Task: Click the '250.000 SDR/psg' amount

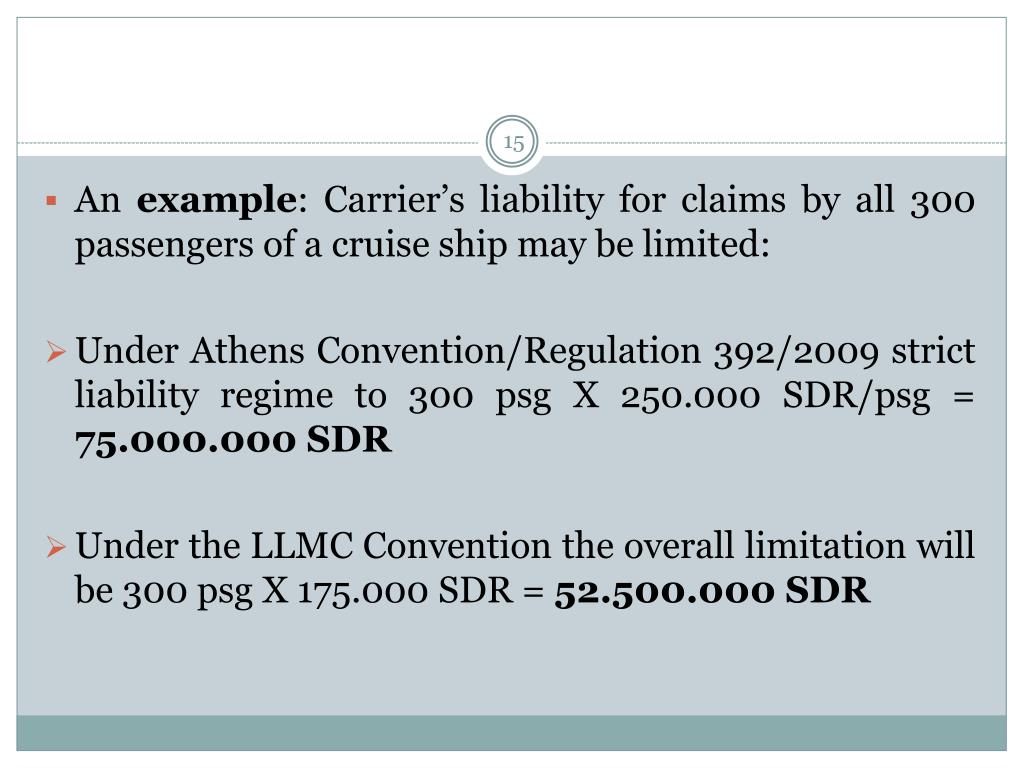Action: 775,396
